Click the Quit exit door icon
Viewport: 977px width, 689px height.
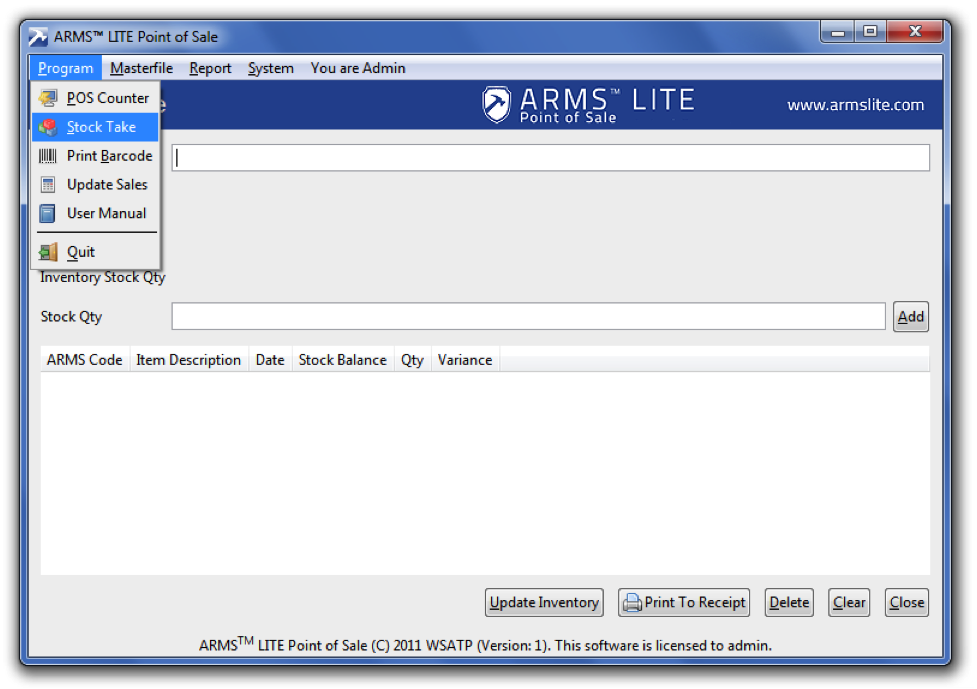(48, 252)
